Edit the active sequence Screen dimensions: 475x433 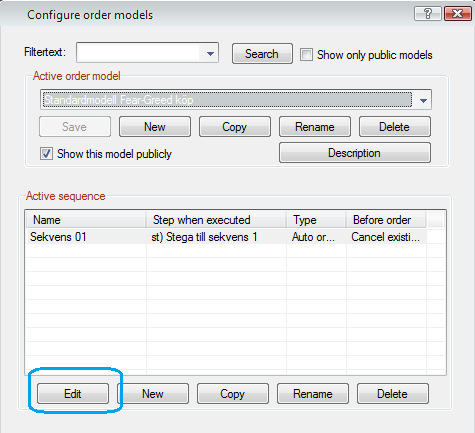pyautogui.click(x=73, y=394)
